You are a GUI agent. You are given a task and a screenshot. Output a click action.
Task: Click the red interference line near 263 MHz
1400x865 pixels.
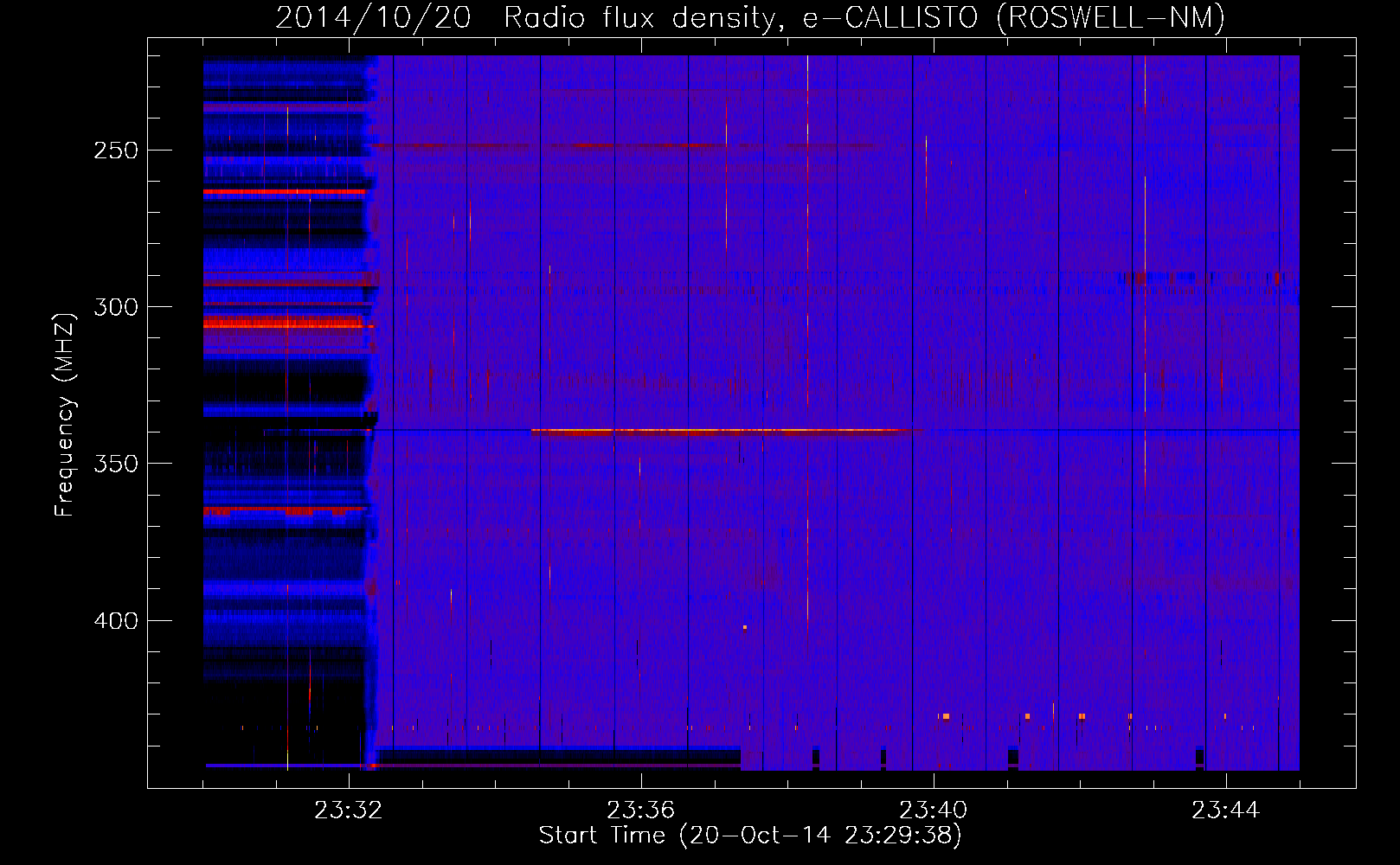coord(286,192)
